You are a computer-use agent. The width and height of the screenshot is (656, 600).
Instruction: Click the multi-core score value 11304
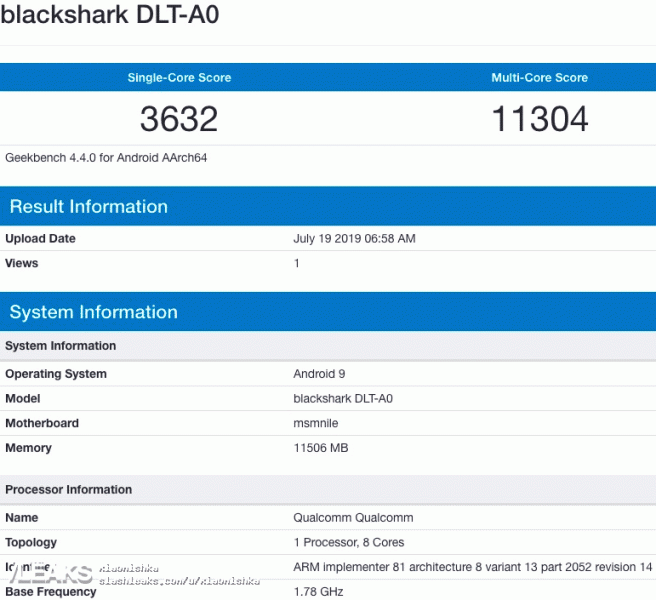coord(539,119)
